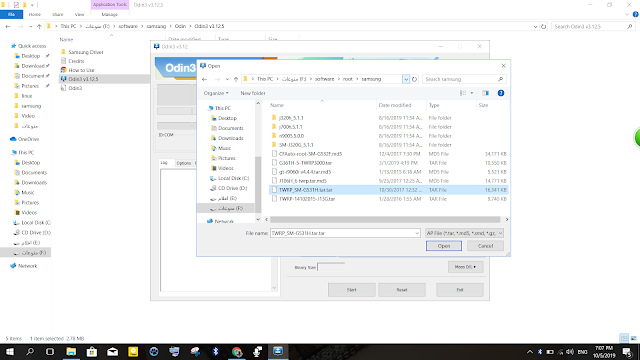Open Bluetooth icon on taskbar
640x360 pixels.
(216, 351)
